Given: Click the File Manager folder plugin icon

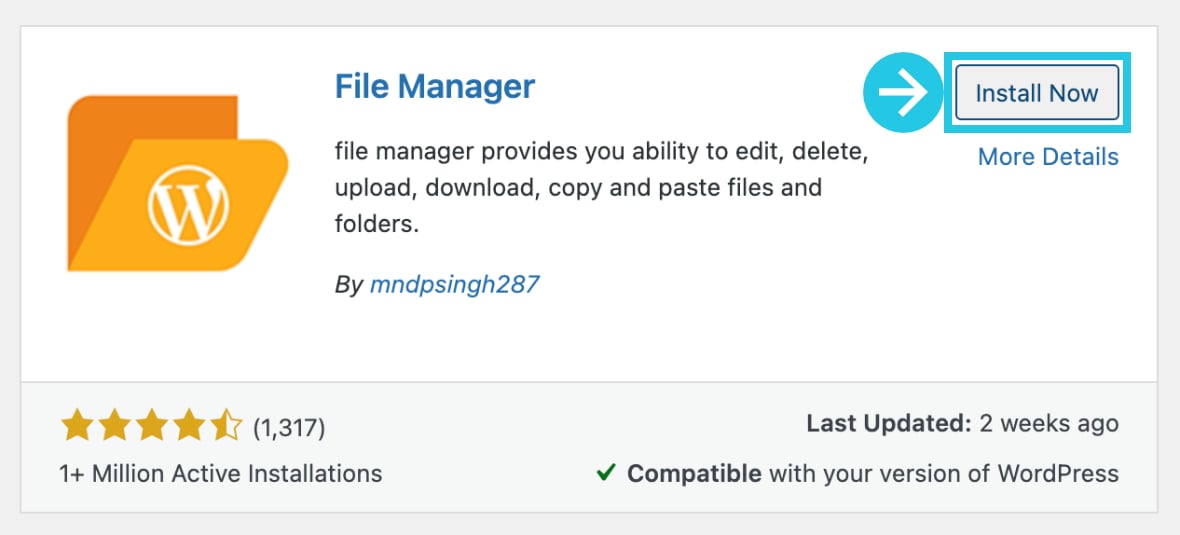Looking at the screenshot, I should click(x=178, y=183).
